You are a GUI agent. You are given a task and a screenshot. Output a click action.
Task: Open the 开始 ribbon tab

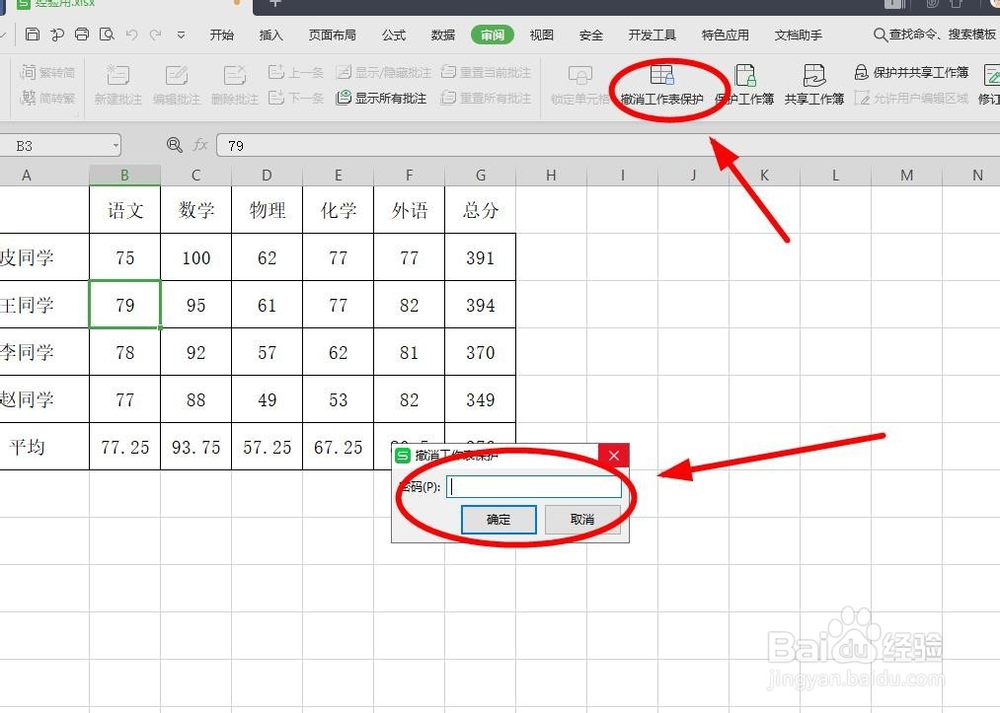pos(221,35)
